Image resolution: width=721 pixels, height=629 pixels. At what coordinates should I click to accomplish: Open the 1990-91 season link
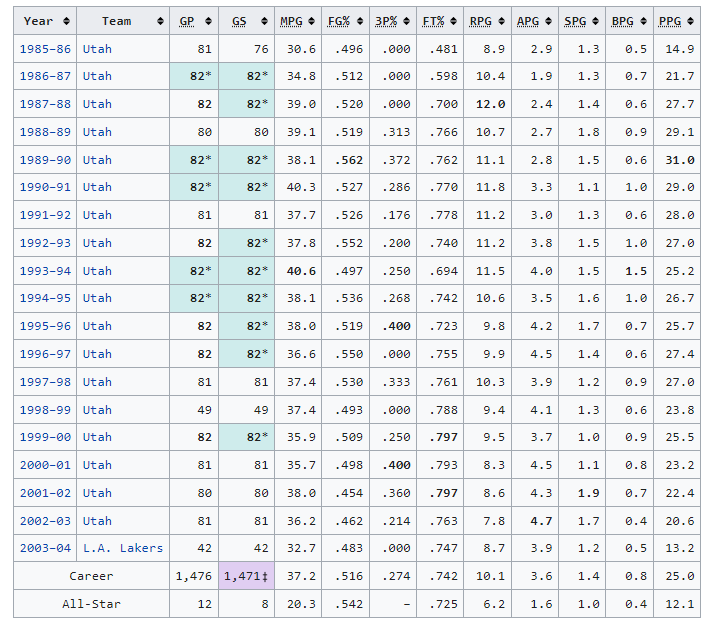[x=45, y=188]
